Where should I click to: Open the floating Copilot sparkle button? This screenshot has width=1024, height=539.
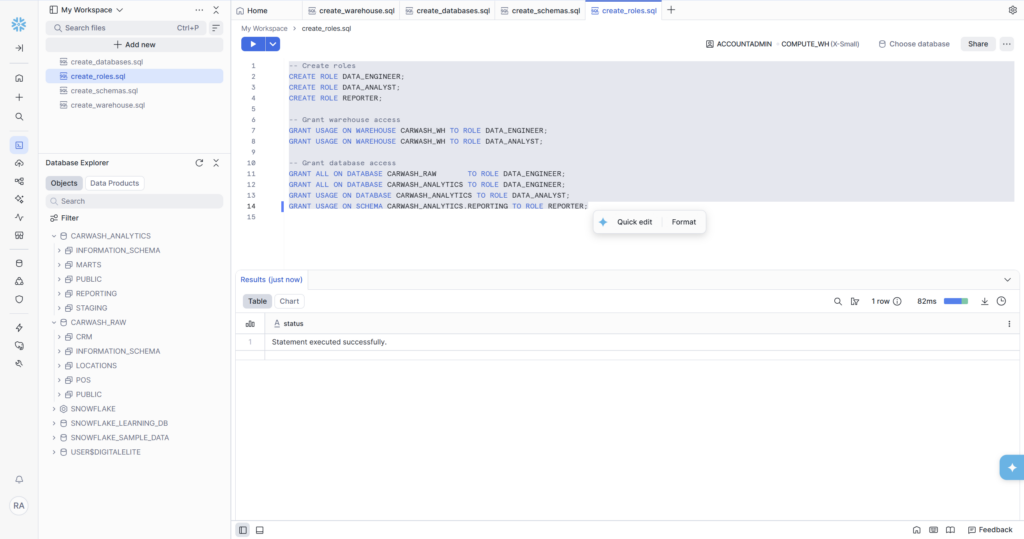click(1011, 467)
